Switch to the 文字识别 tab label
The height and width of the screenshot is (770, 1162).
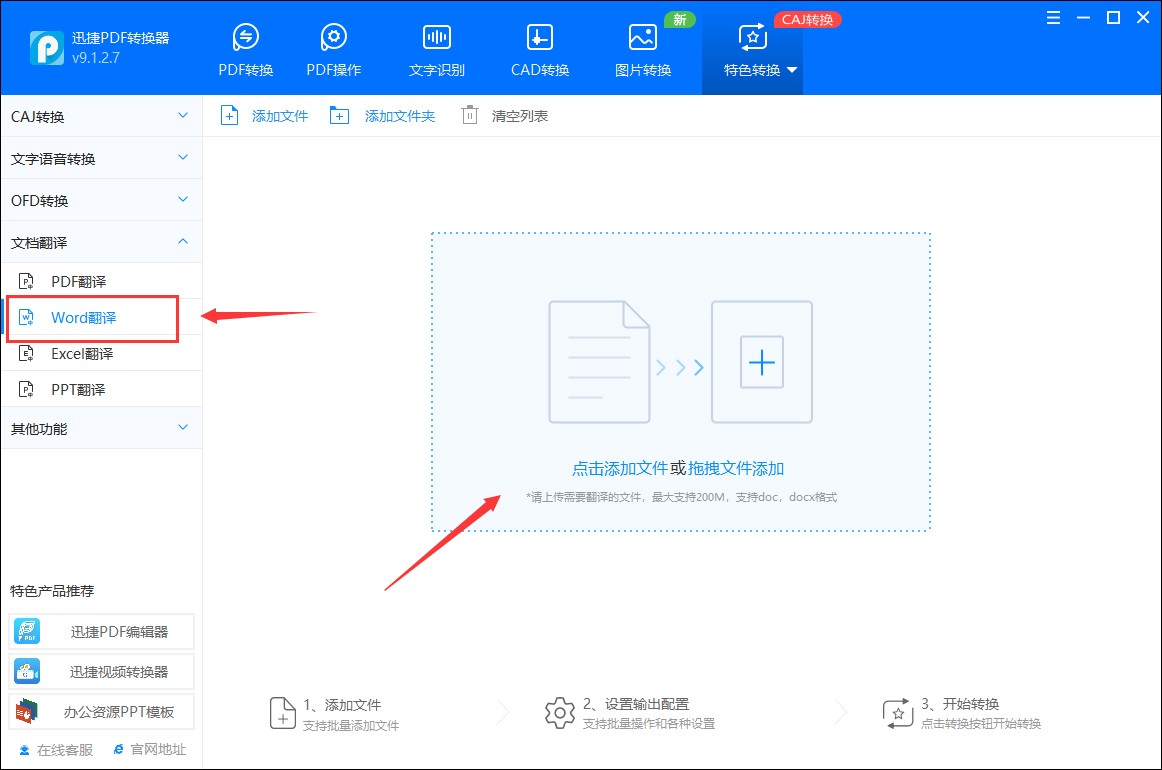point(436,70)
